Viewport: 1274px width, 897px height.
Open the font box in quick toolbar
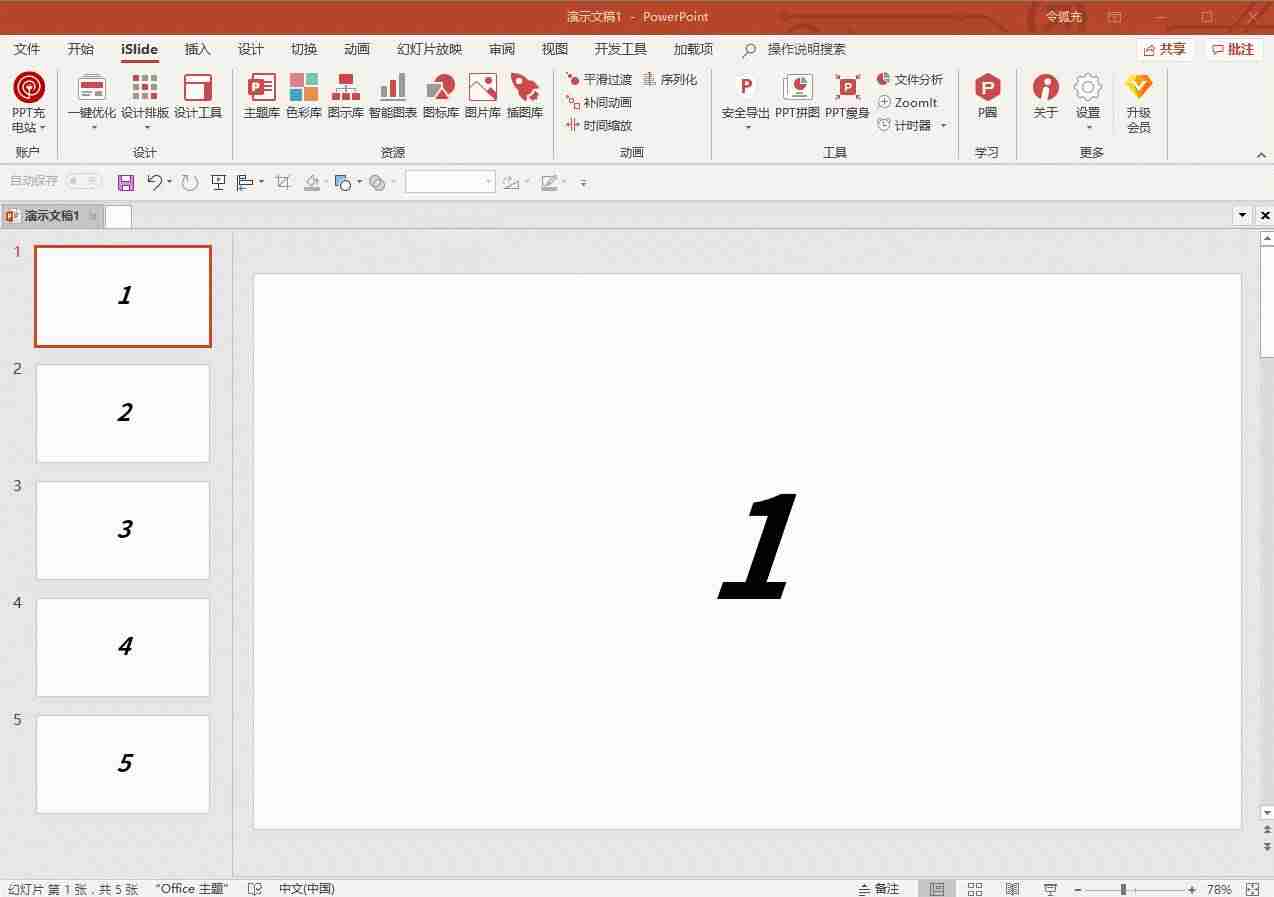tap(450, 181)
